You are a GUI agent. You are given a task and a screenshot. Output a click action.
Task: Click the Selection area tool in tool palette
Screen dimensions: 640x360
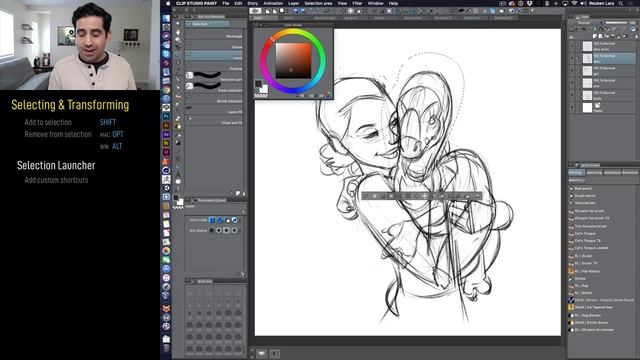tap(178, 55)
